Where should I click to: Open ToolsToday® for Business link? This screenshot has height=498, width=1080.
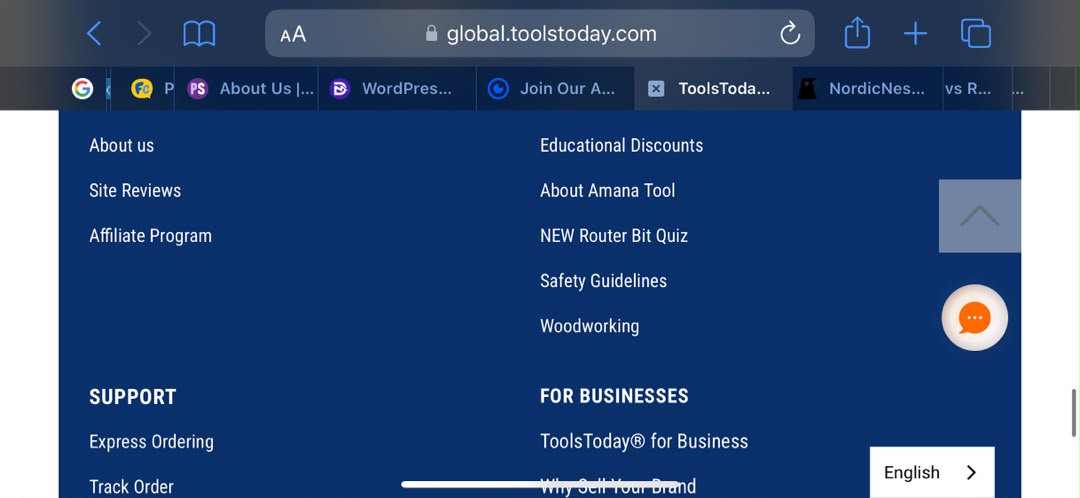point(644,441)
